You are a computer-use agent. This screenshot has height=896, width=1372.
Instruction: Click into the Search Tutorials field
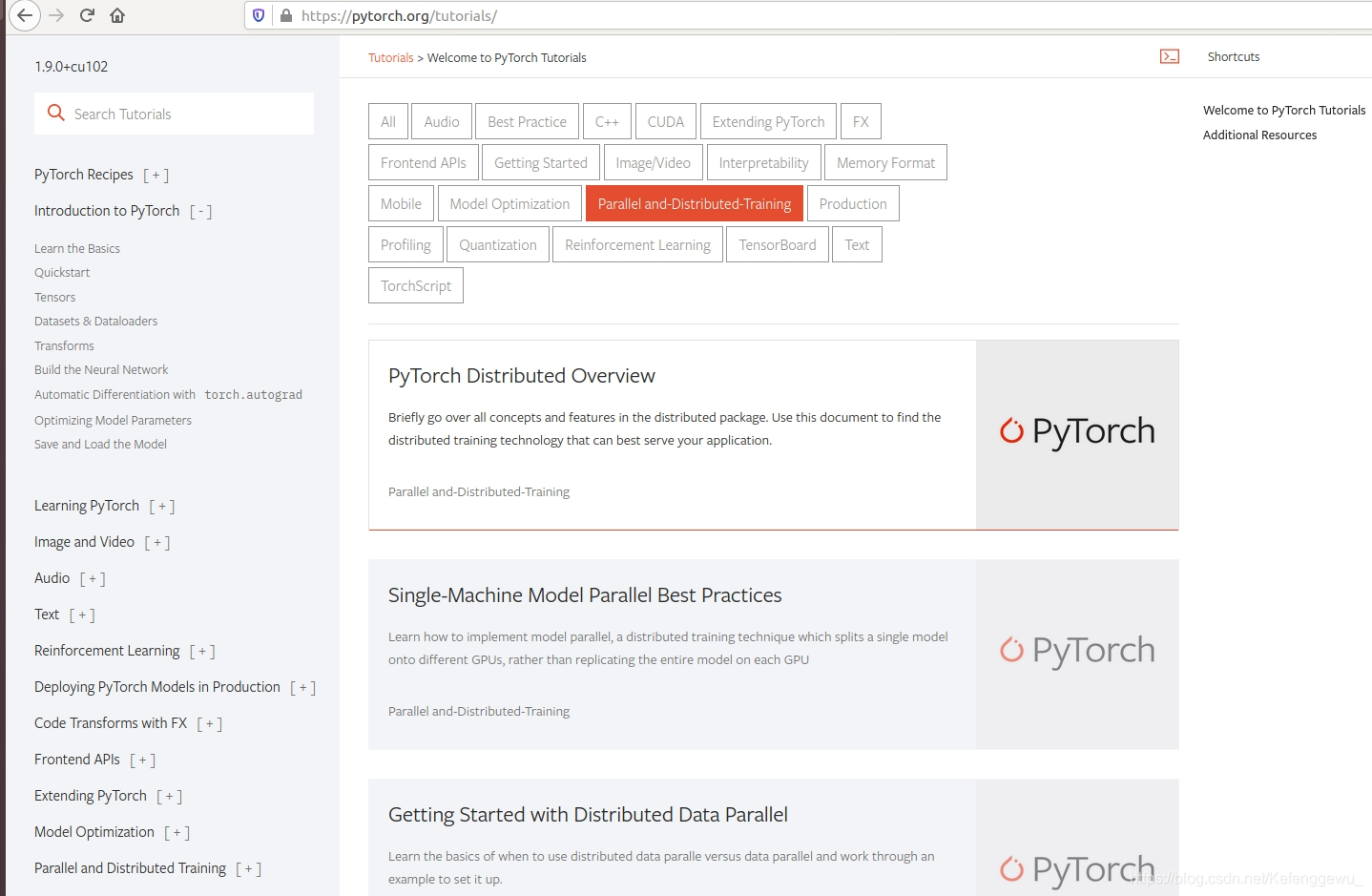tap(174, 114)
